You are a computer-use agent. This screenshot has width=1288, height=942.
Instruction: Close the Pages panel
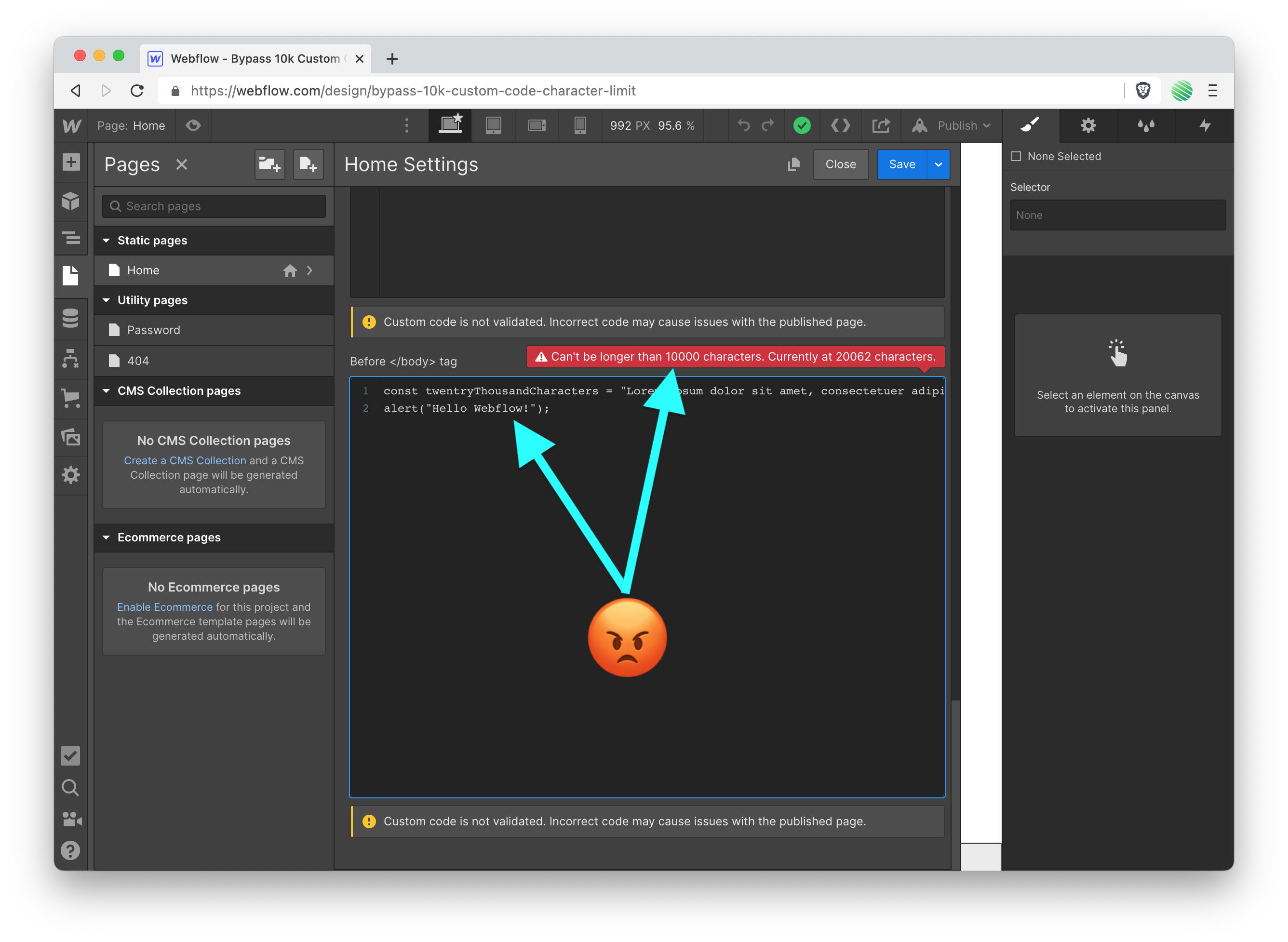pyautogui.click(x=182, y=165)
